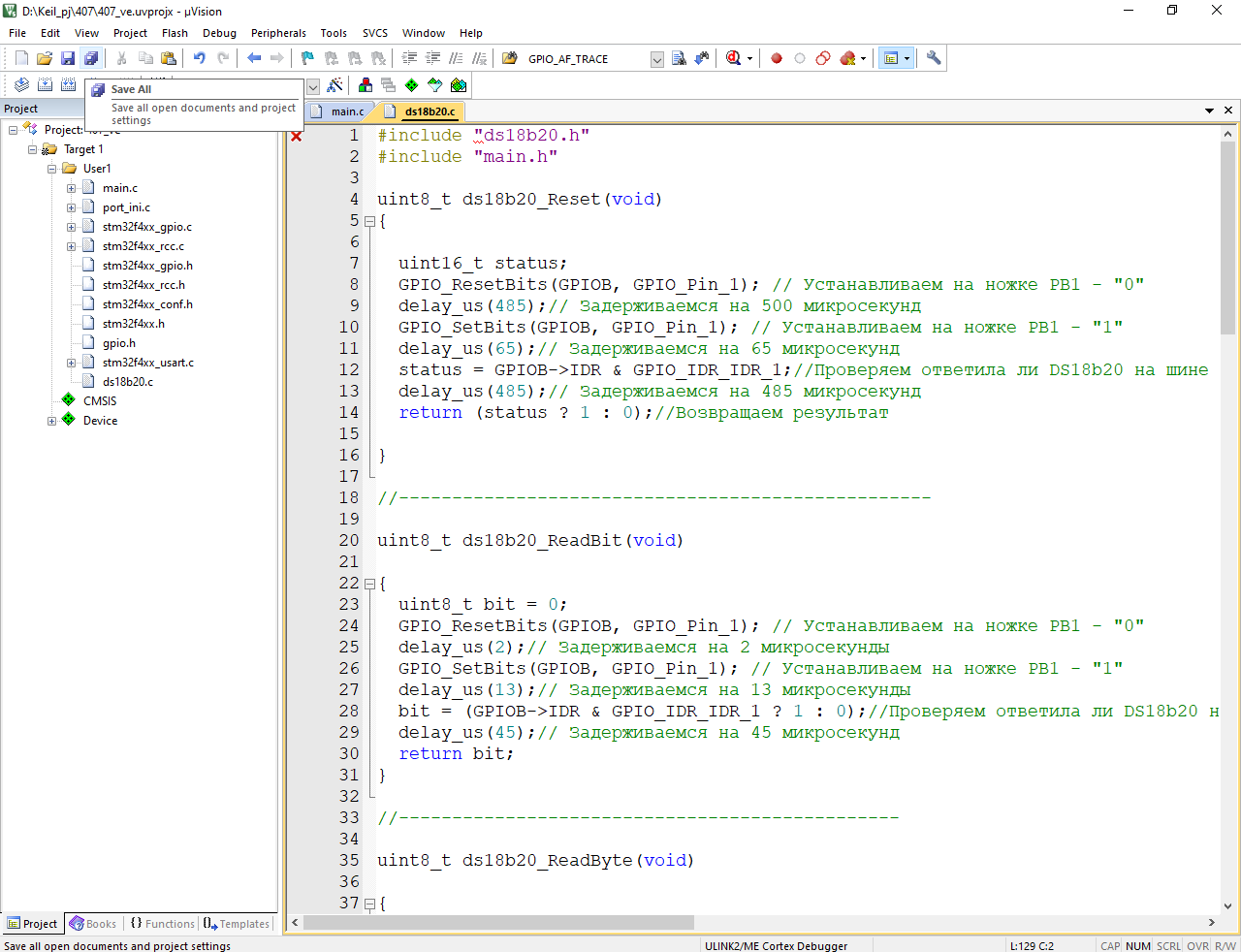Open the editor tab list dropdown arrow
The height and width of the screenshot is (952, 1241).
tap(1209, 111)
